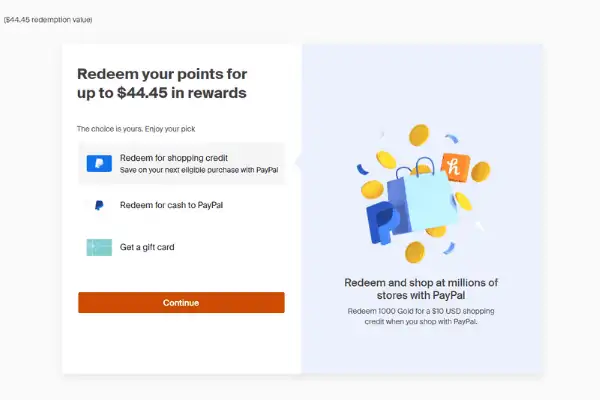Click the teal gift card icon
This screenshot has height=400, width=600.
pyautogui.click(x=99, y=247)
